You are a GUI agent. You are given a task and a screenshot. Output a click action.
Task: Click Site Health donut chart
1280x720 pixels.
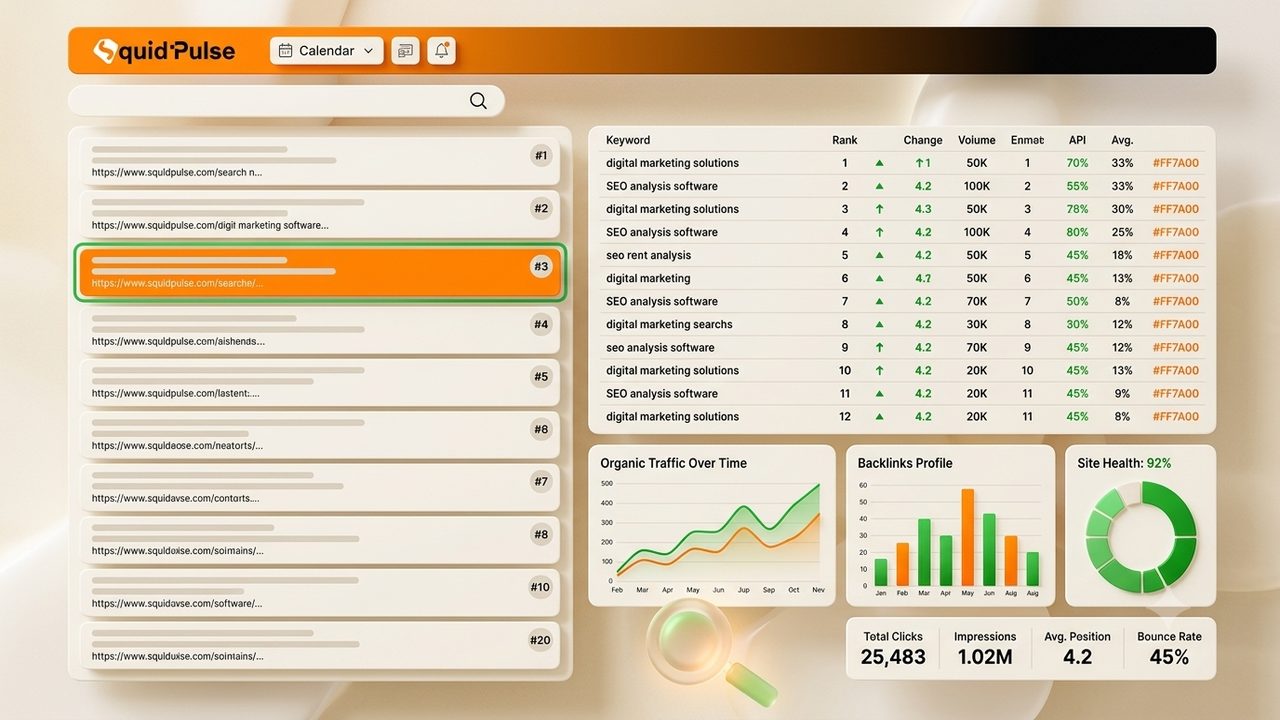pyautogui.click(x=1141, y=536)
